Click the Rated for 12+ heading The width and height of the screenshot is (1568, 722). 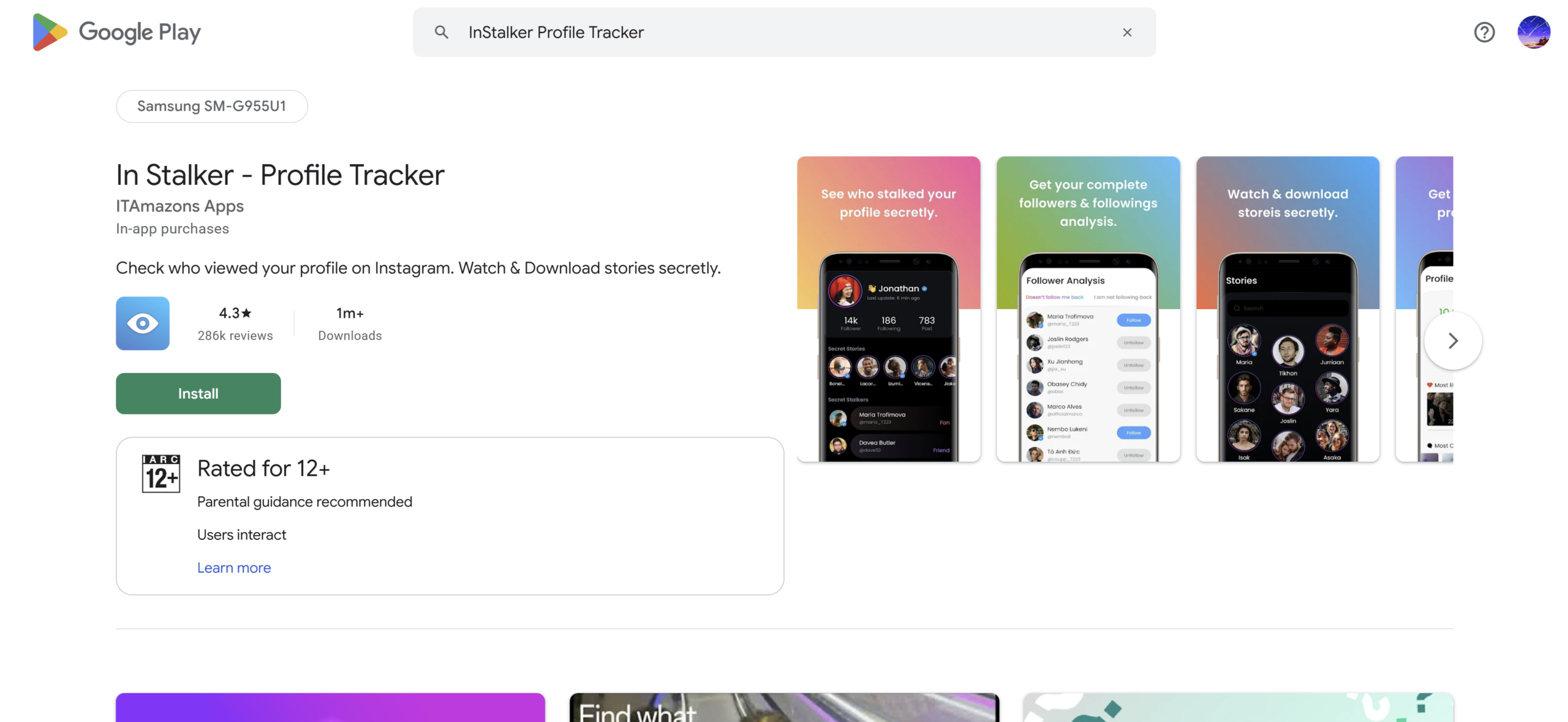[x=263, y=468]
